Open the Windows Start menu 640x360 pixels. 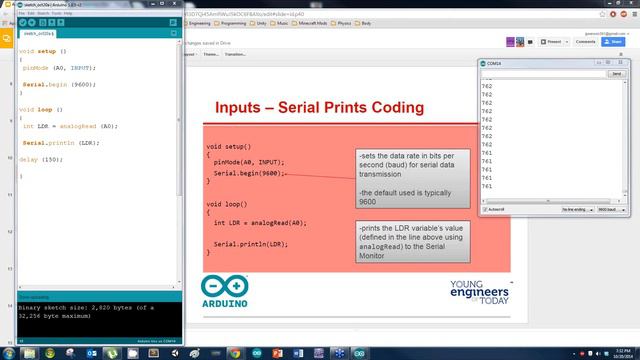point(9,353)
